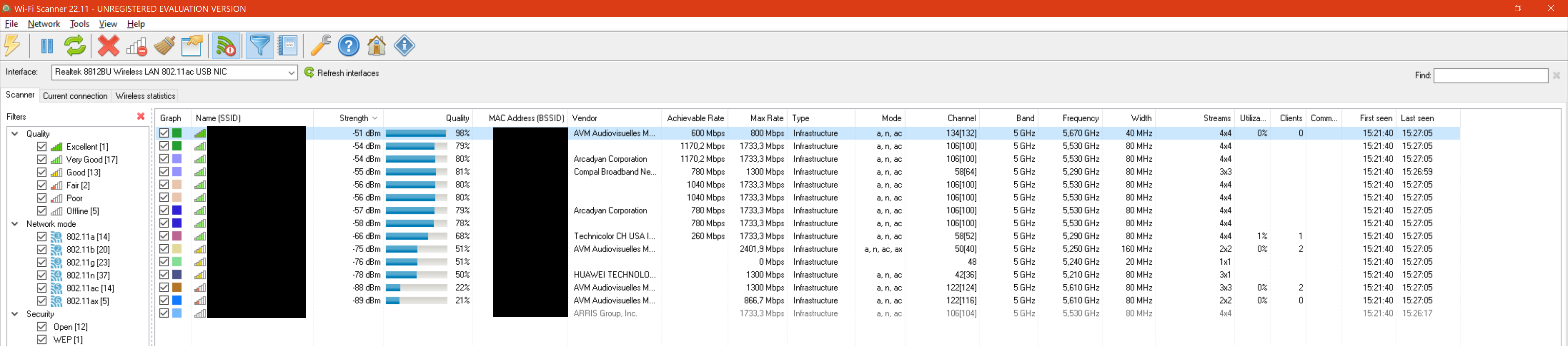
Task: Click the signal bars icon in the -89 dBm row
Action: pos(200,301)
